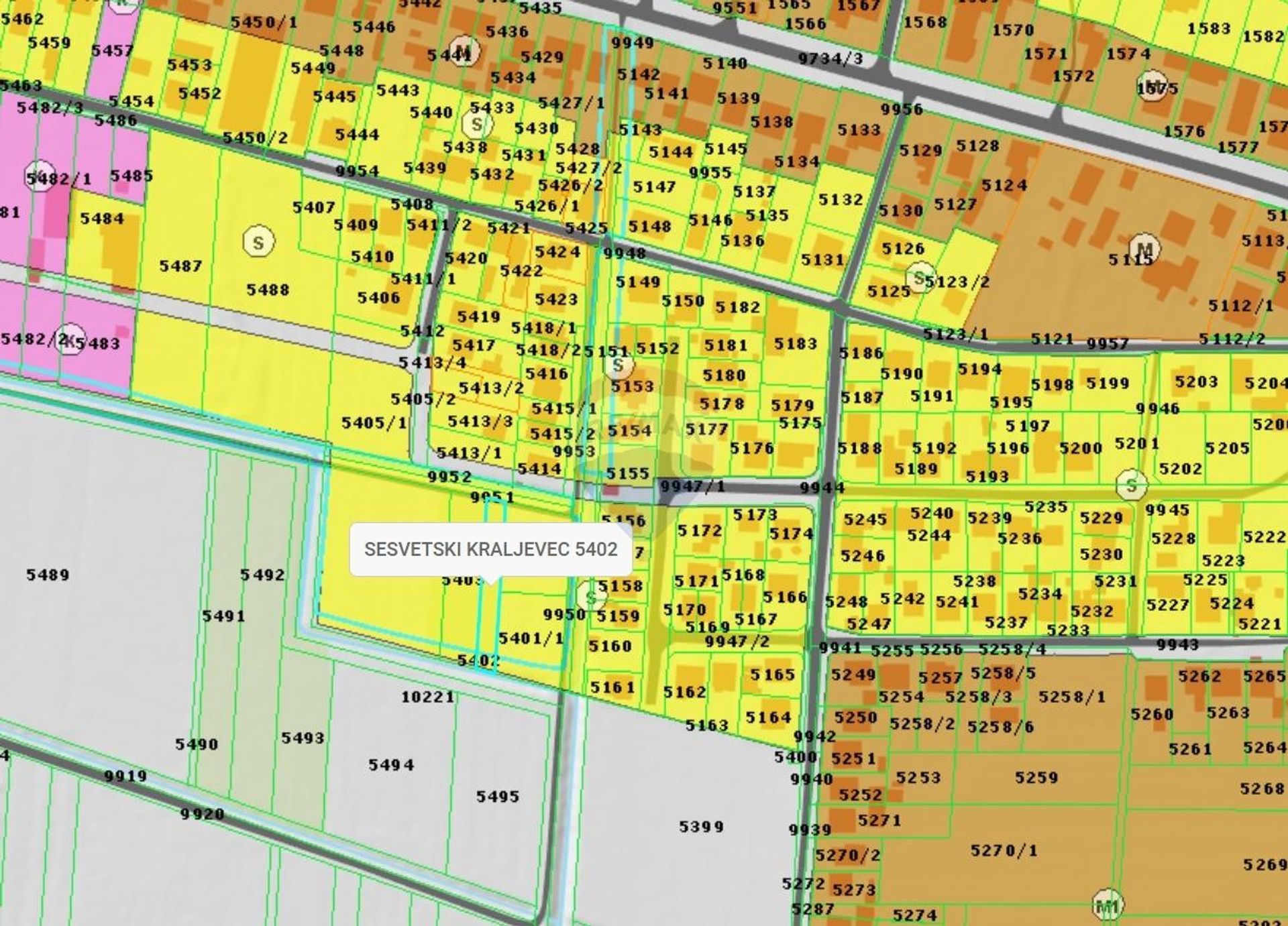Click road parcel label 9944
Image resolution: width=1288 pixels, height=926 pixels.
click(x=822, y=487)
